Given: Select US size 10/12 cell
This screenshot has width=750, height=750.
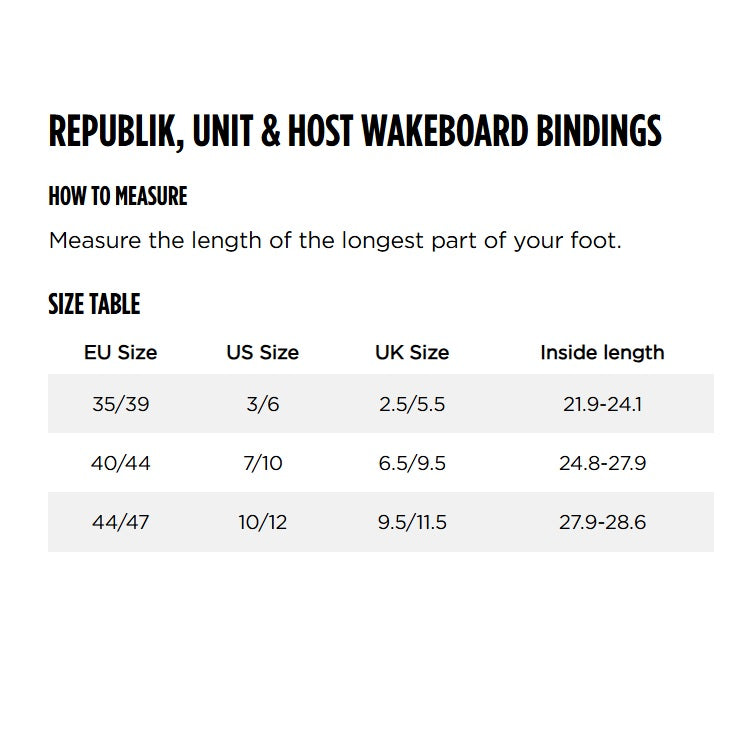Looking at the screenshot, I should pyautogui.click(x=263, y=522).
